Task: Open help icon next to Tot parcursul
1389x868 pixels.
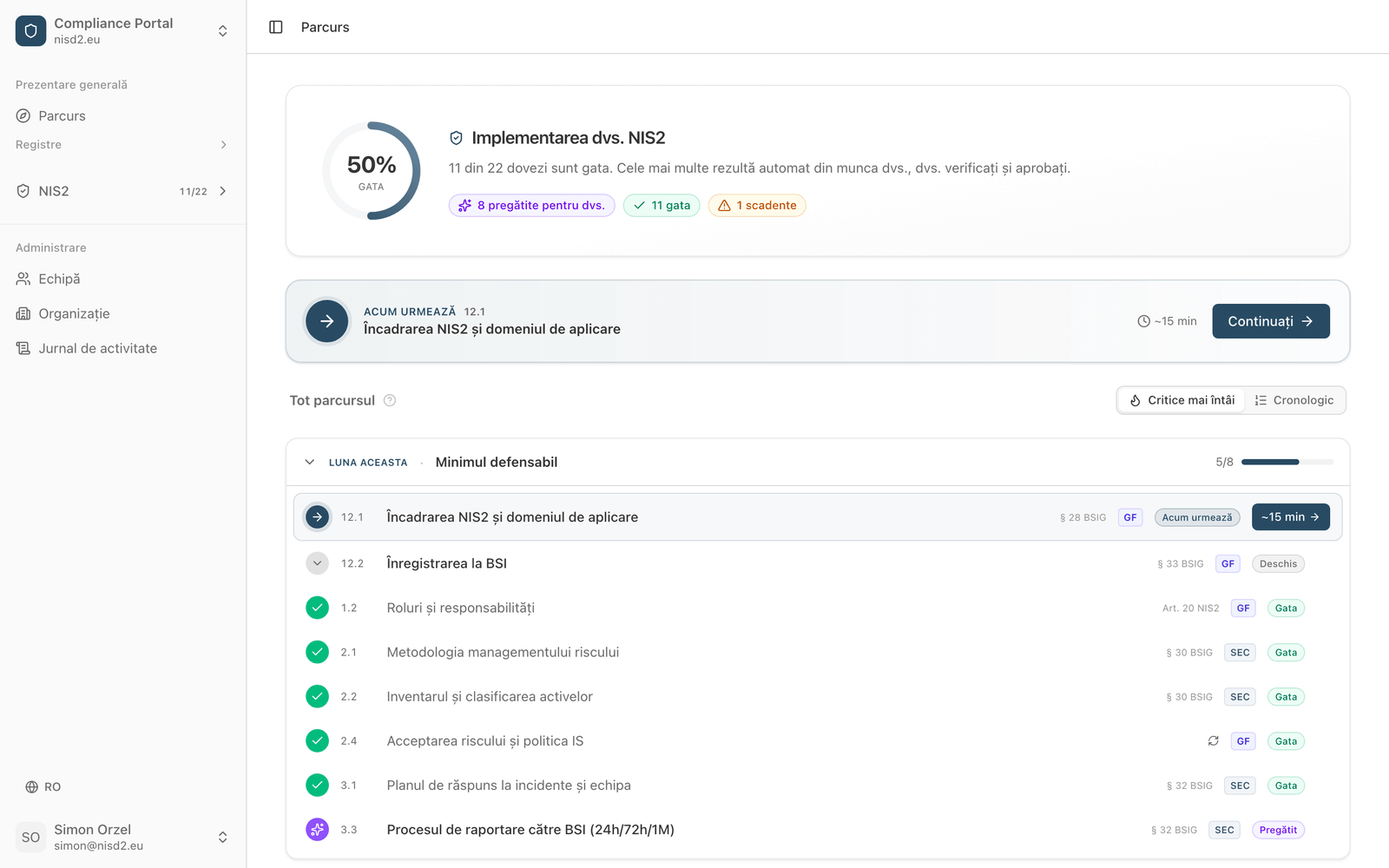Action: (390, 400)
